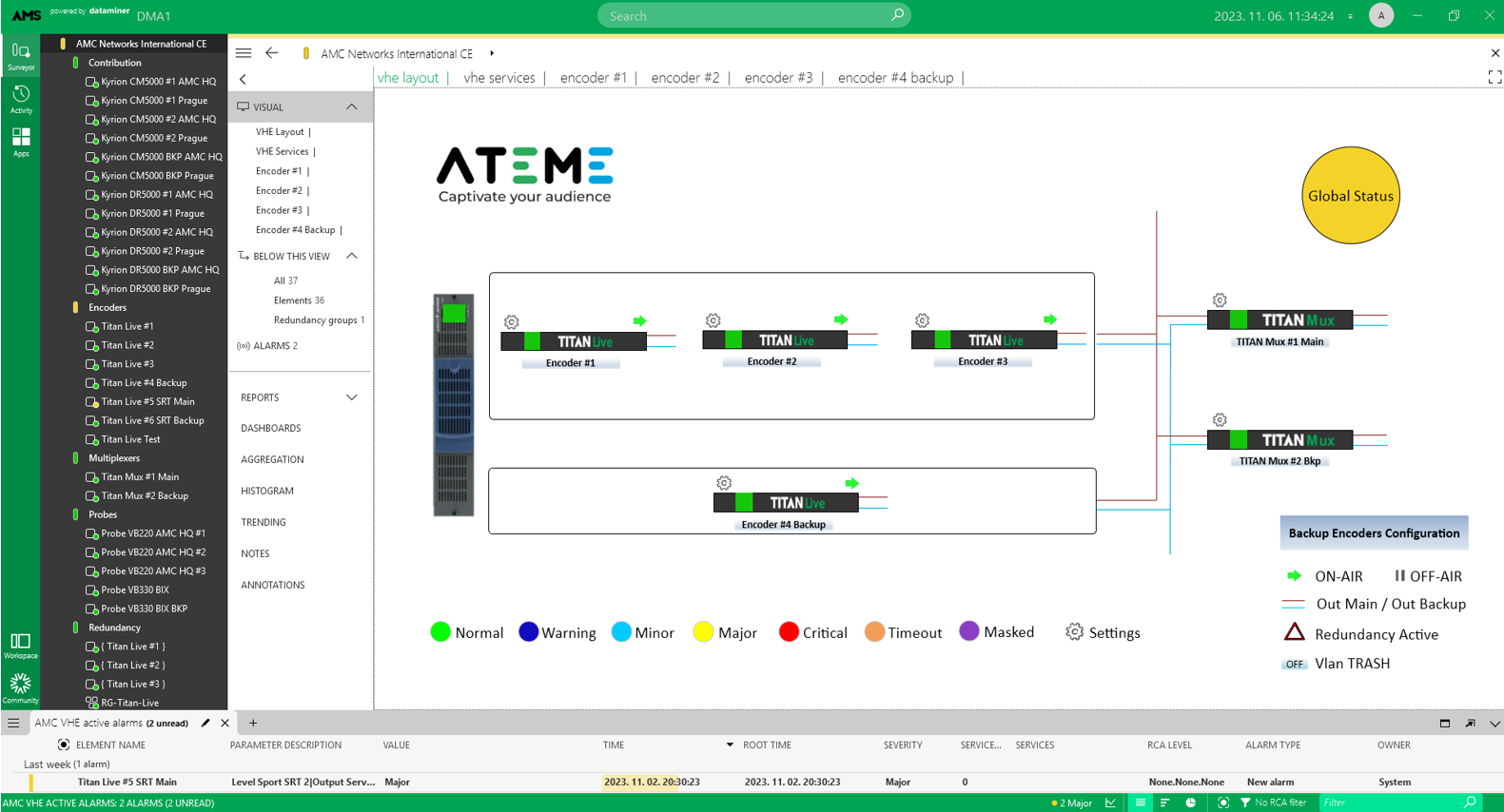Switch to the vhe services tab

pos(499,78)
